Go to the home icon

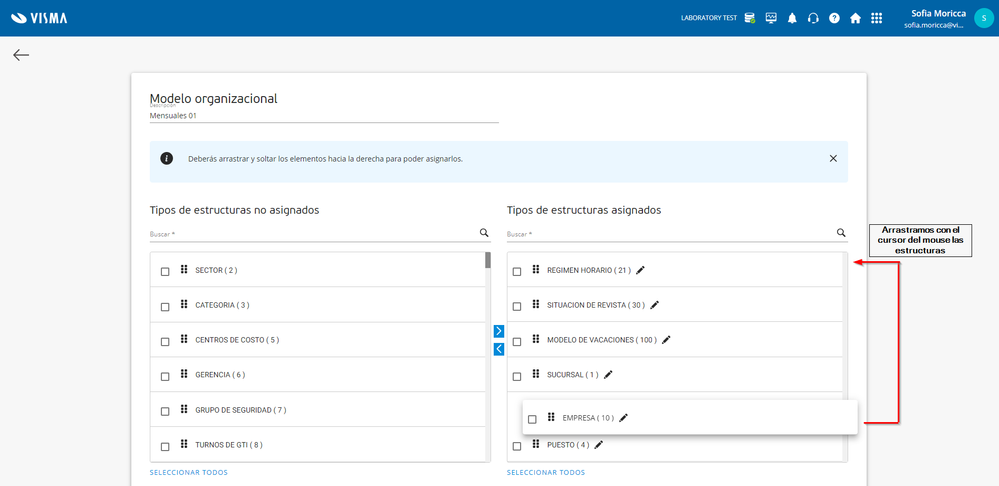[x=855, y=18]
